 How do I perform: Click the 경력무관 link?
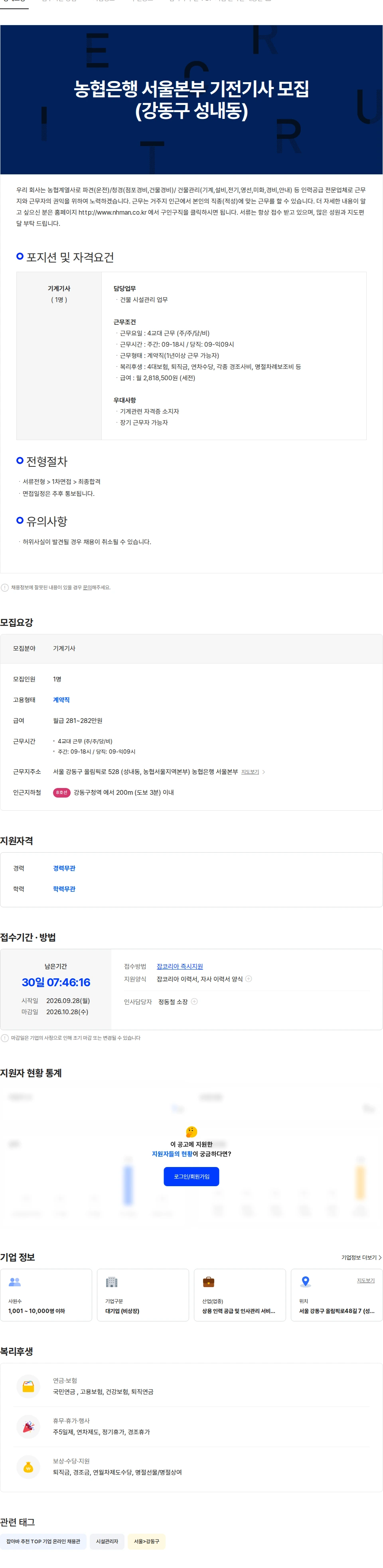coord(64,868)
